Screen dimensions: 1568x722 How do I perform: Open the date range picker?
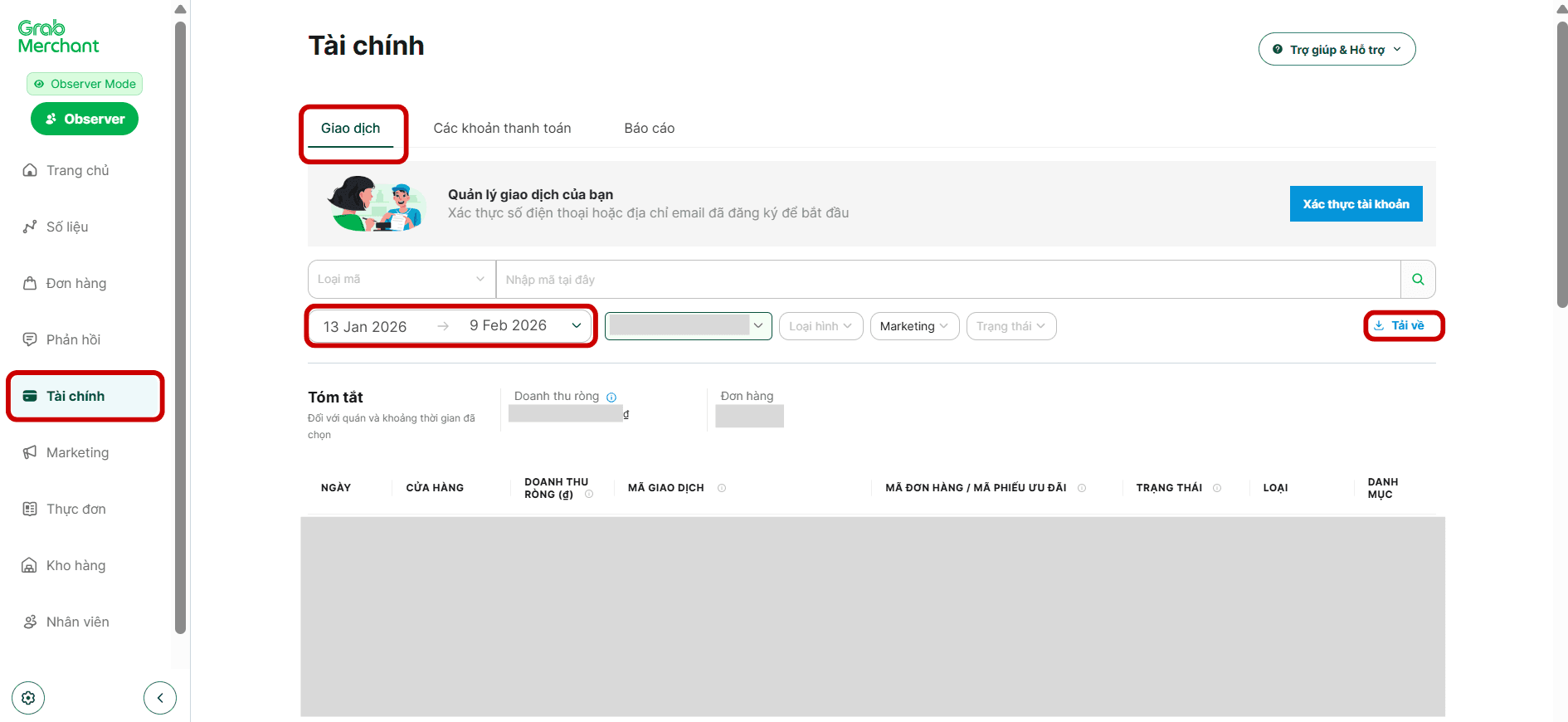451,326
